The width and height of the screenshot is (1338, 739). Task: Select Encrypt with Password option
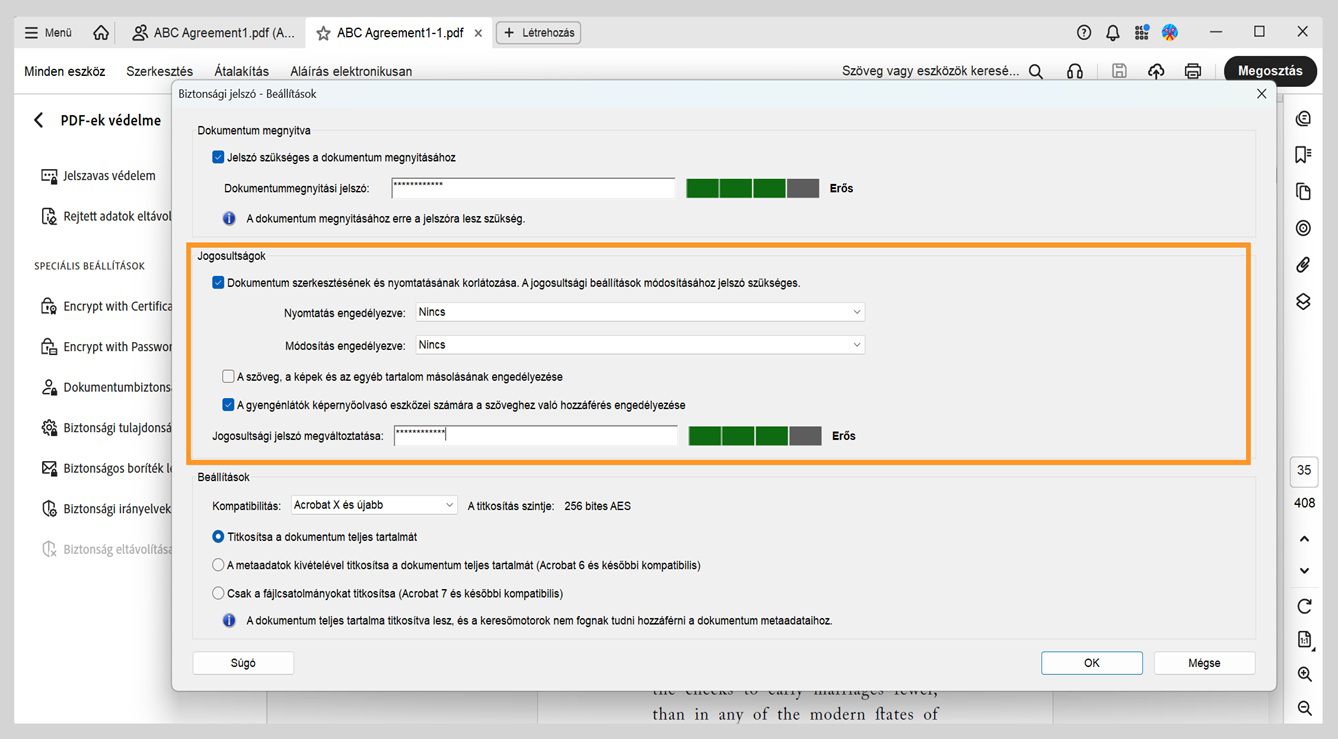106,347
